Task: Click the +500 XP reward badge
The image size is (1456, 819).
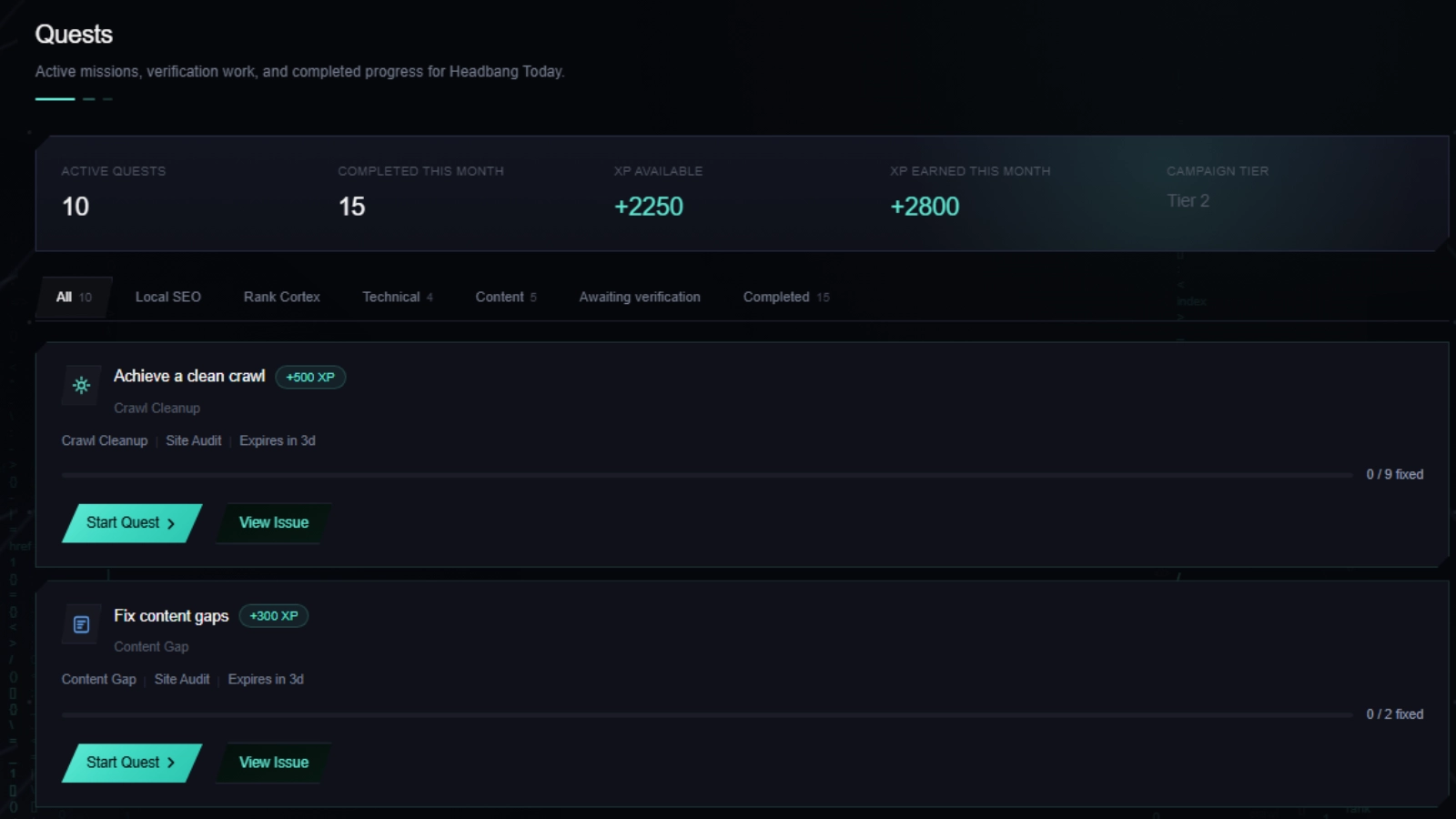Action: pos(310,377)
